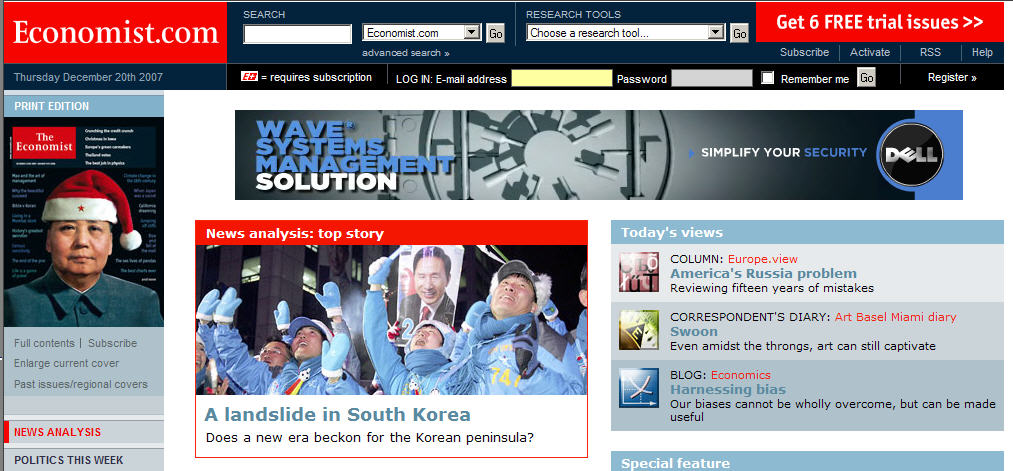Open the Economist.com search scope dropdown
This screenshot has width=1013, height=471.
(422, 33)
